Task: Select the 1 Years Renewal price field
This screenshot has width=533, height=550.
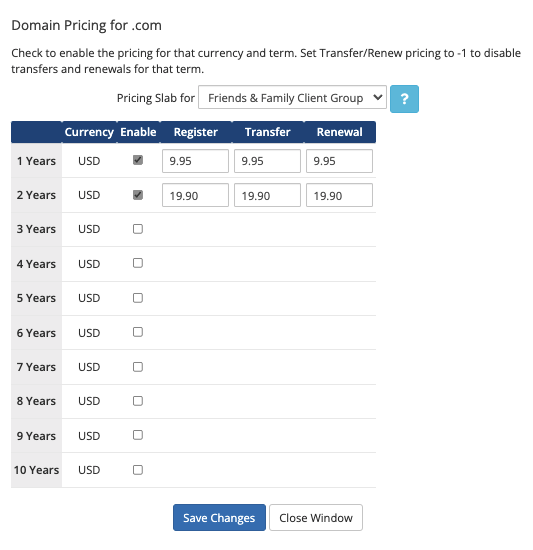Action: point(339,161)
